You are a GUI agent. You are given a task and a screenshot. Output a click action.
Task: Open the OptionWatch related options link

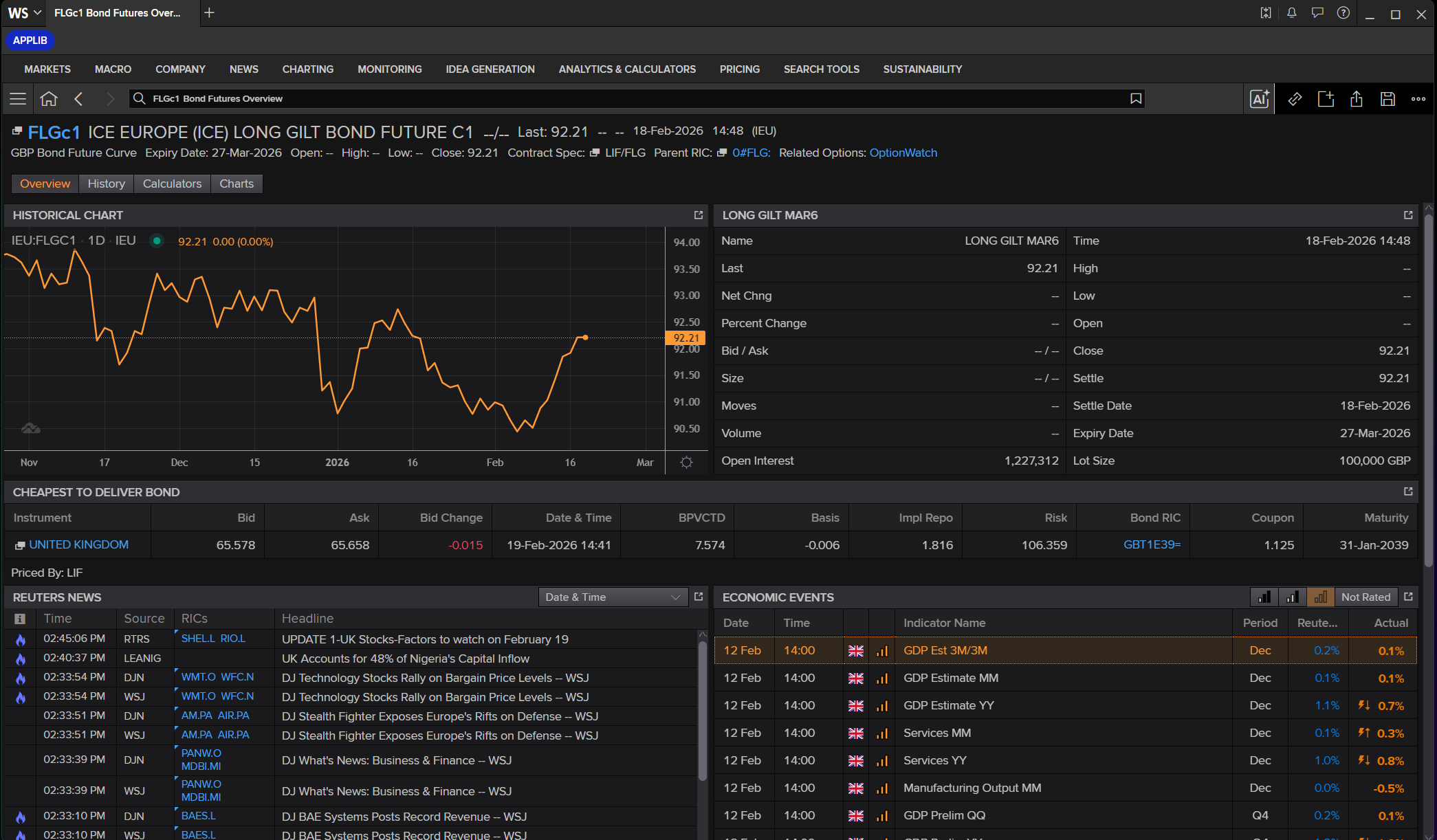pos(903,153)
